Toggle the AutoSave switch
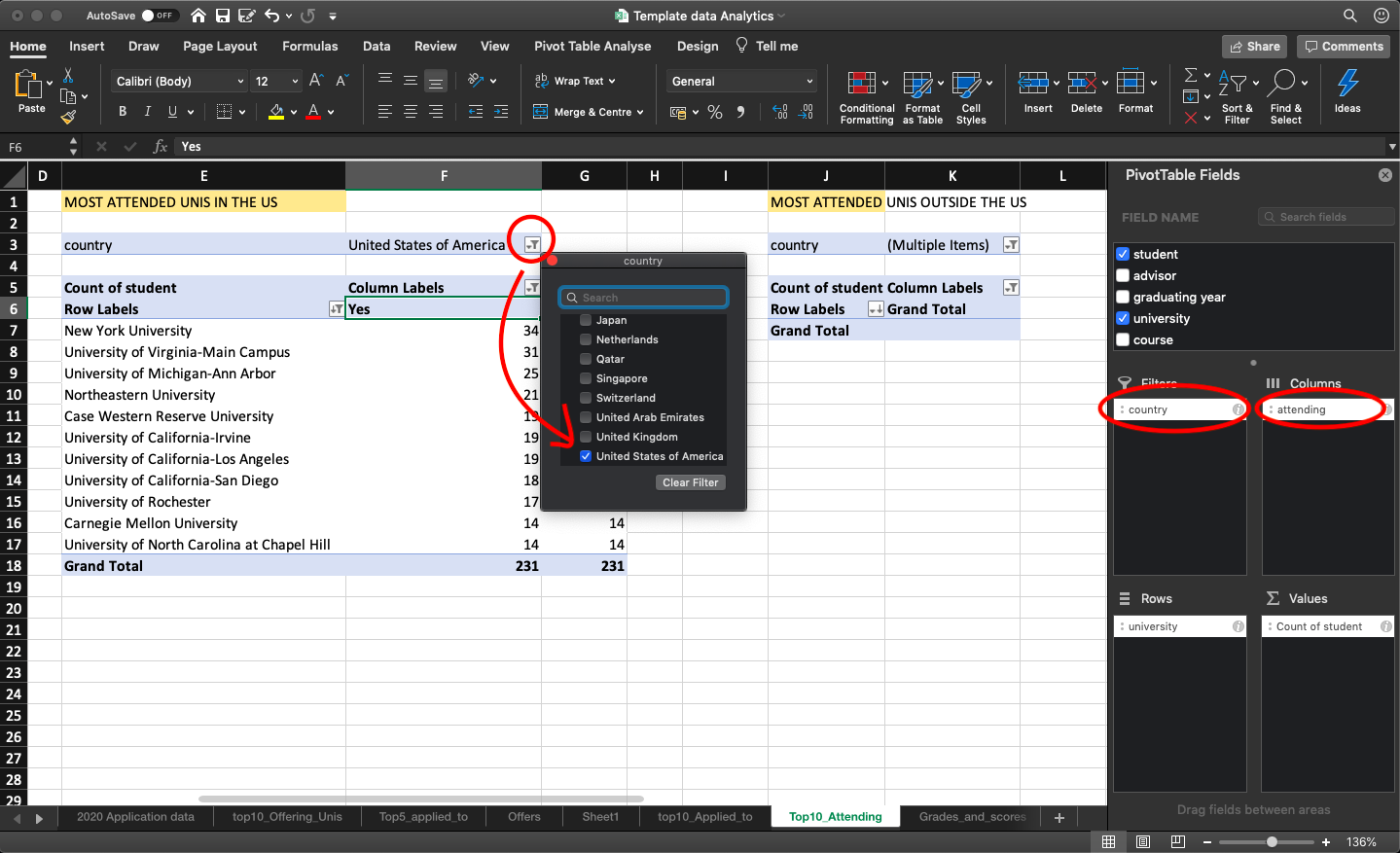 (x=160, y=16)
